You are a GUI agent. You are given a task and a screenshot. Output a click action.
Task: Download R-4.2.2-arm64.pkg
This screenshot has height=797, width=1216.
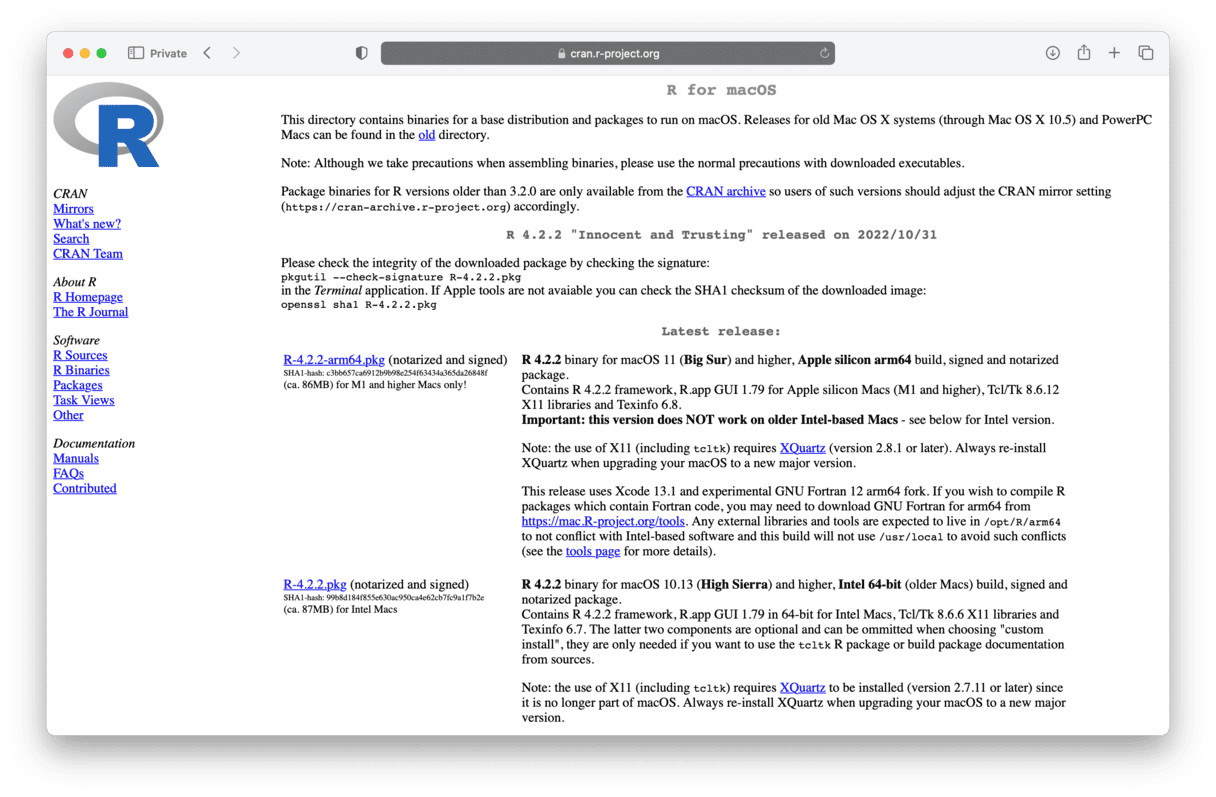pyautogui.click(x=334, y=360)
